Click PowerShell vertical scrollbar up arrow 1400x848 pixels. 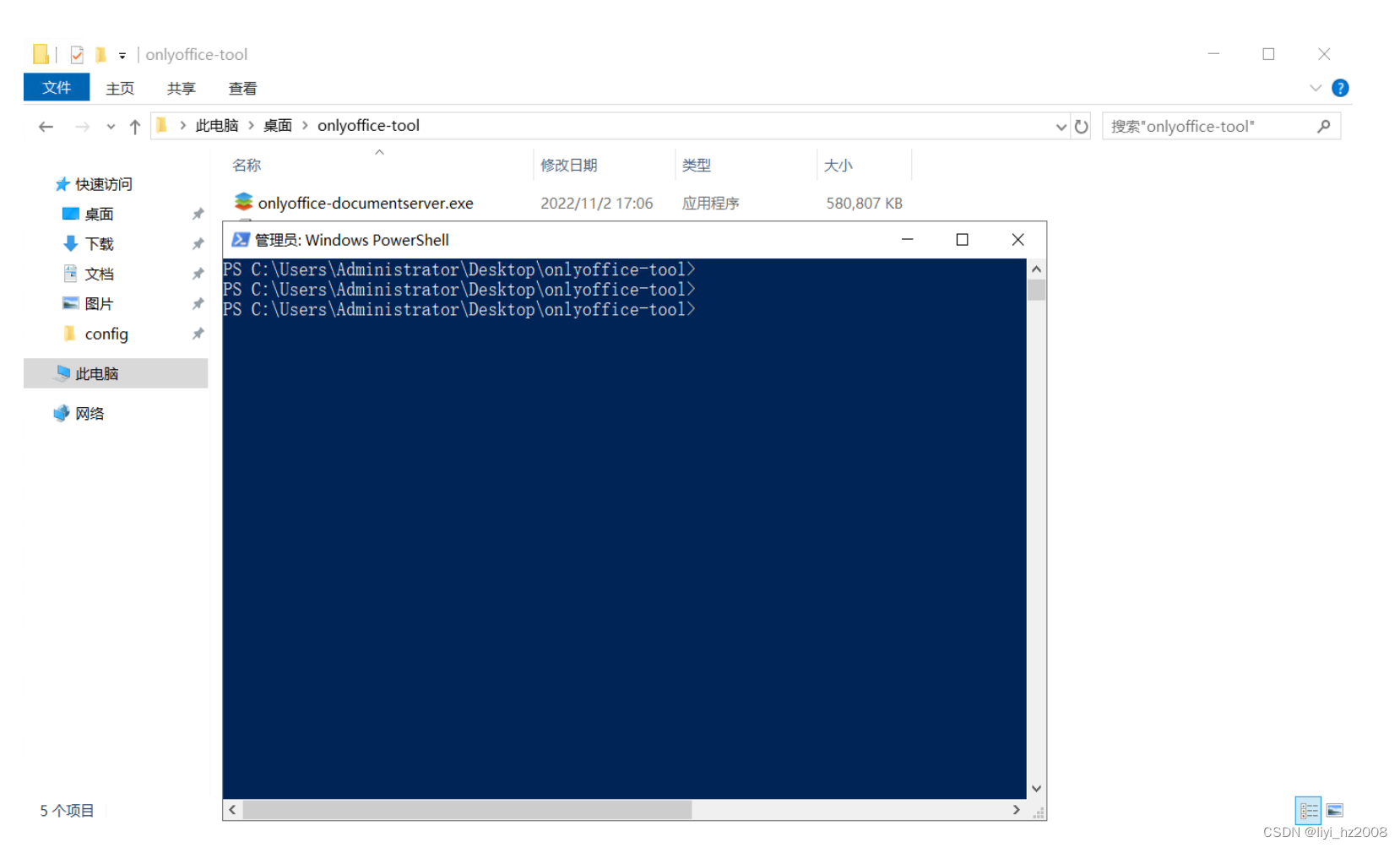[x=1037, y=269]
